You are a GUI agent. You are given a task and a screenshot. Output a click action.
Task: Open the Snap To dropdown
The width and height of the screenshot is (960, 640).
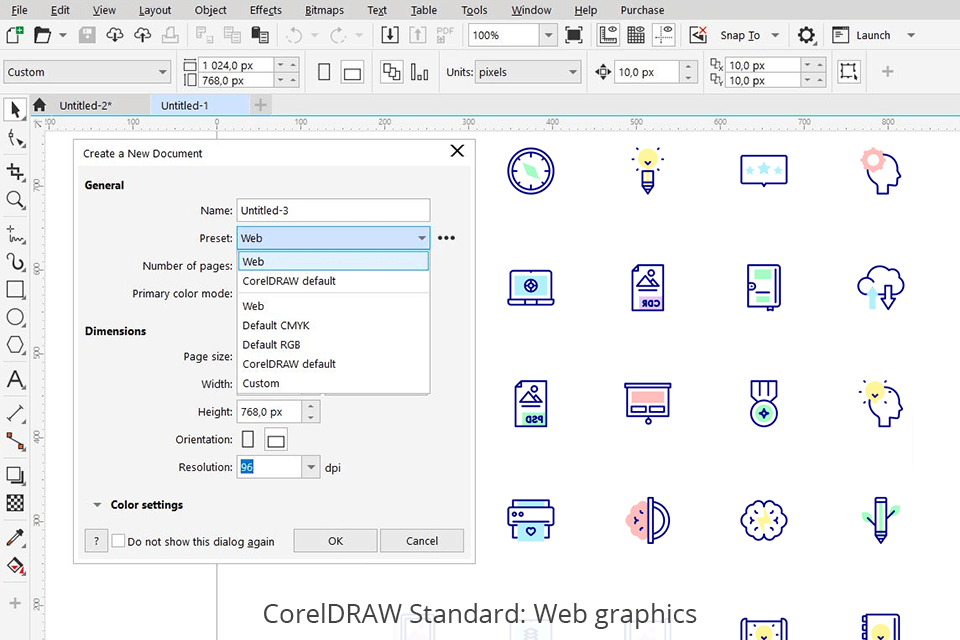(776, 36)
